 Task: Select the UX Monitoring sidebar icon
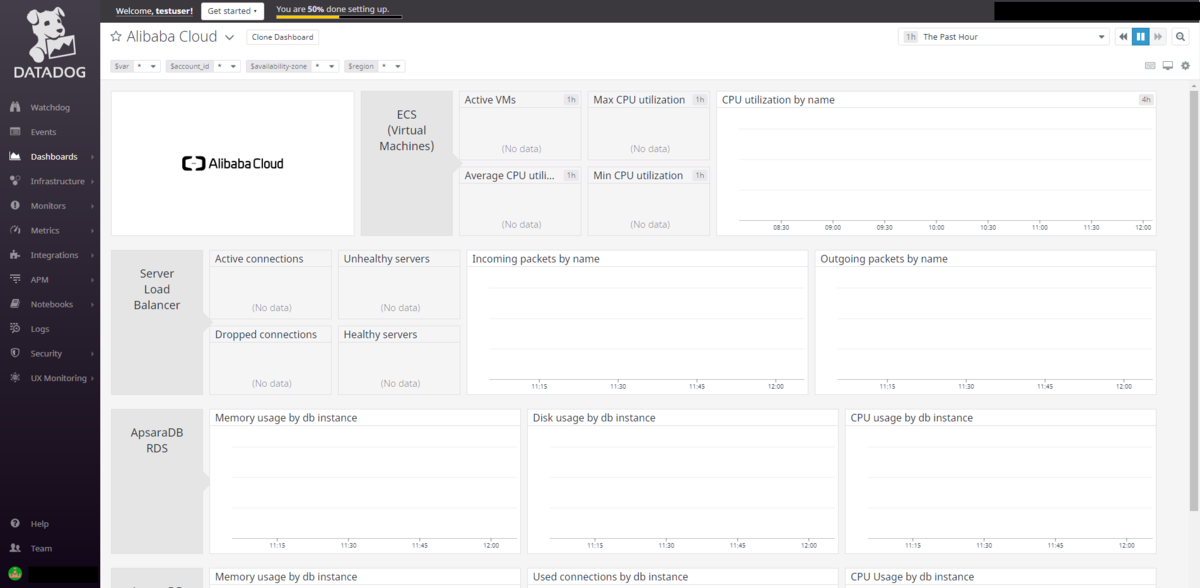click(15, 378)
